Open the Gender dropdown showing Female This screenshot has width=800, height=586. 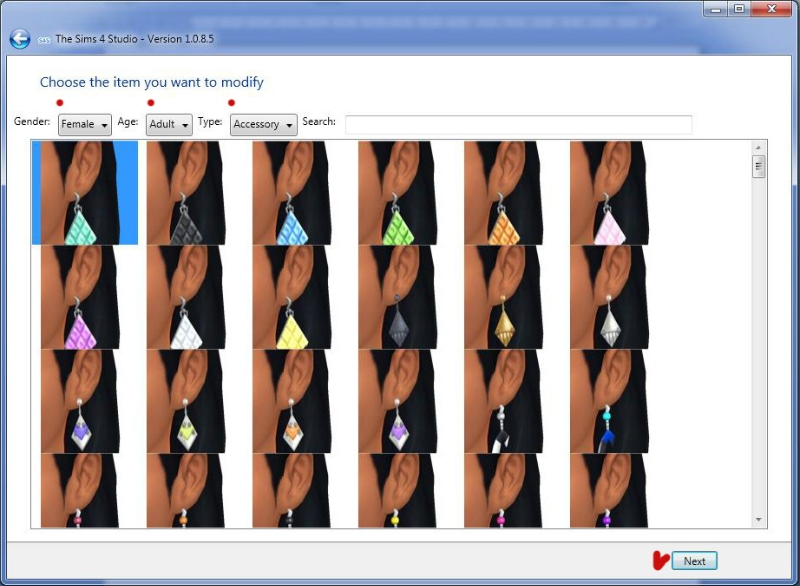pos(85,124)
